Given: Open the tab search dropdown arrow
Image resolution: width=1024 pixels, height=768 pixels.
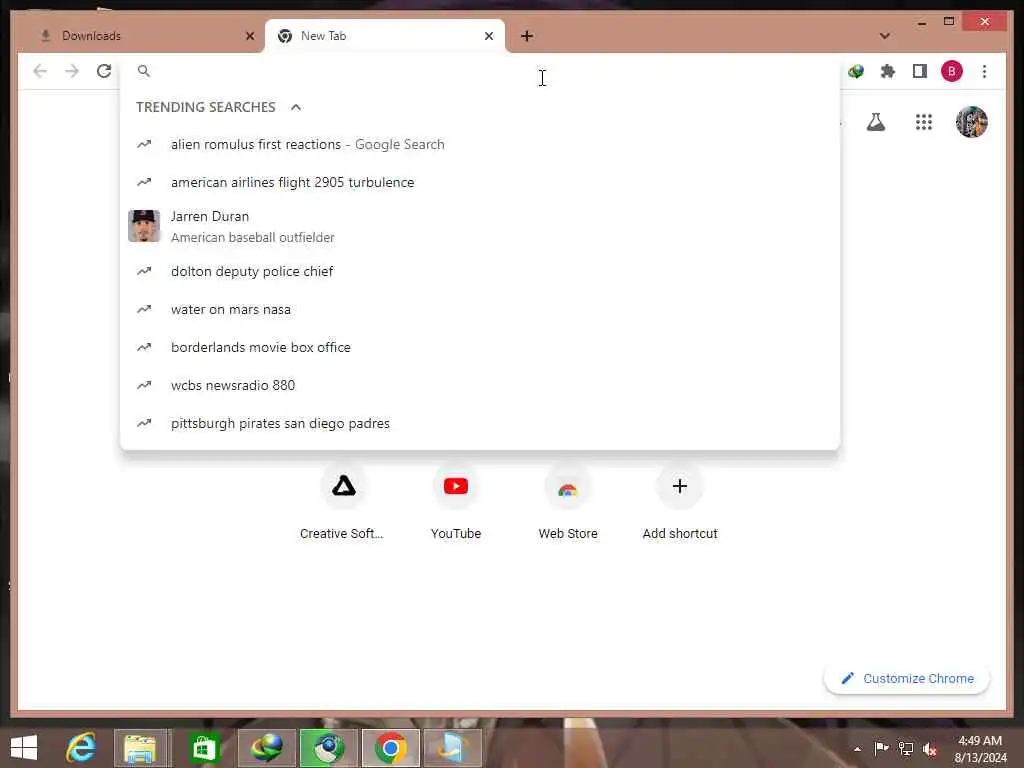Looking at the screenshot, I should click(884, 36).
